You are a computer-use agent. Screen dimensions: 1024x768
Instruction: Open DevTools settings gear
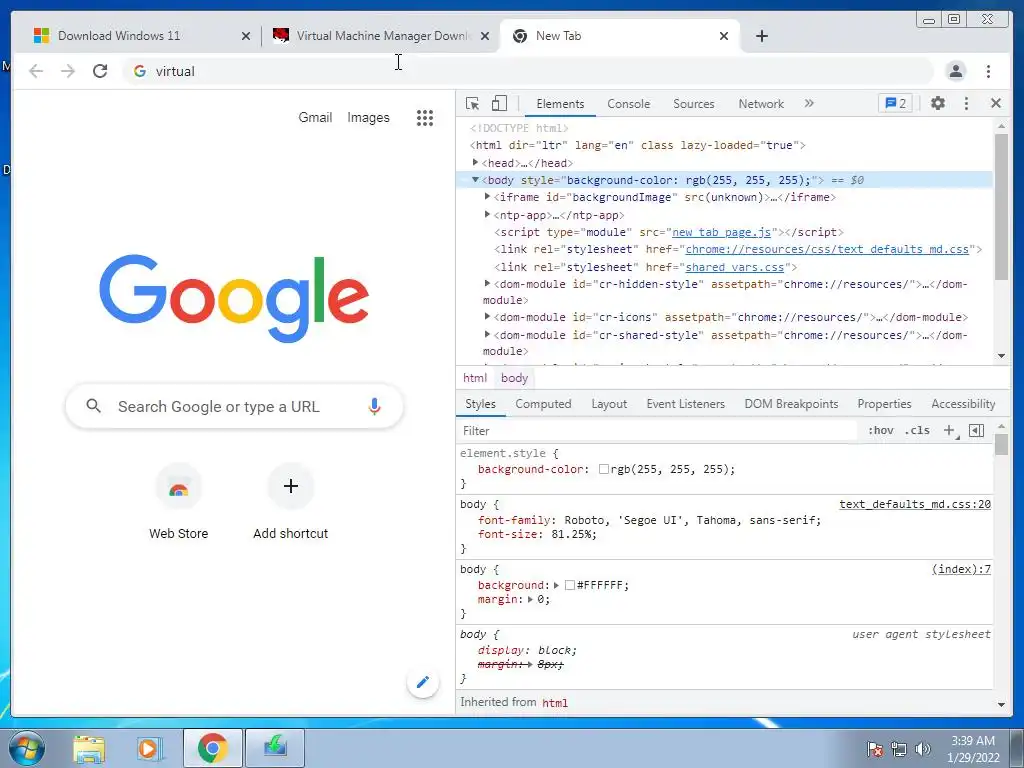point(938,103)
